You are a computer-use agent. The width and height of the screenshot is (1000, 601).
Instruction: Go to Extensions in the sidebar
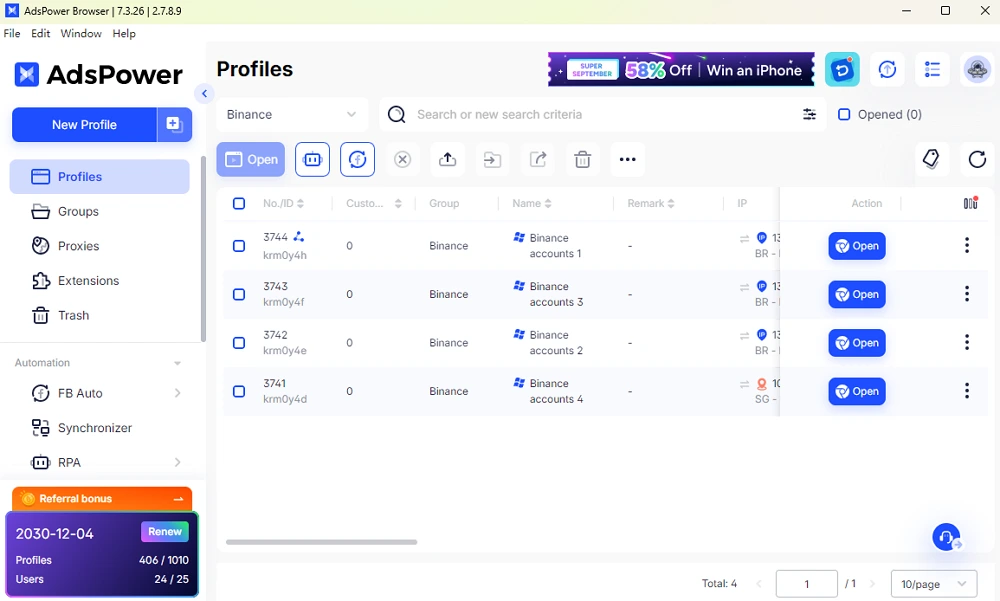pyautogui.click(x=99, y=281)
